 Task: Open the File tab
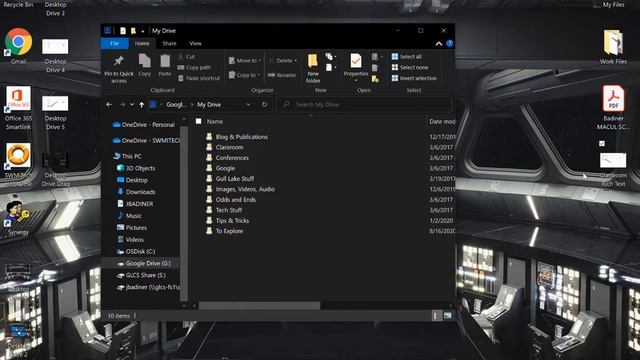click(x=114, y=43)
